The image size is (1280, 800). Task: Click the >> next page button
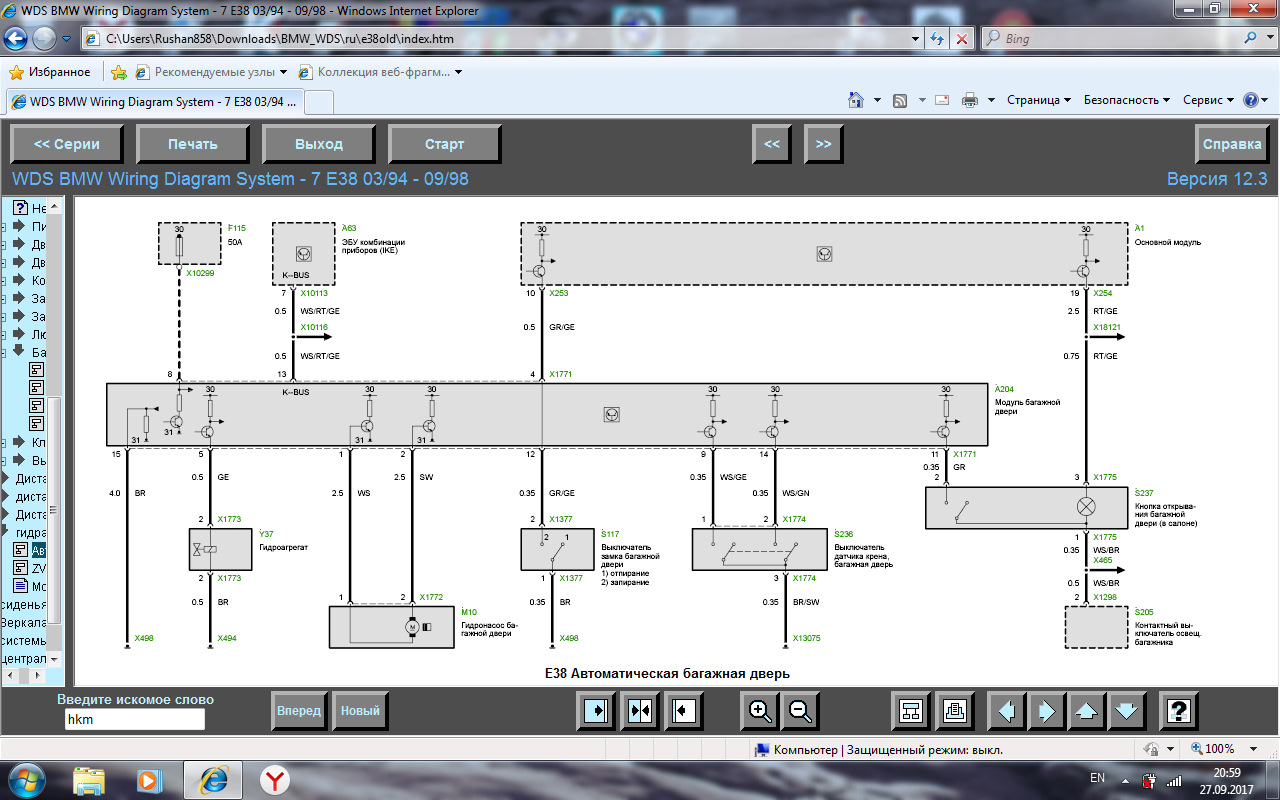click(x=823, y=144)
